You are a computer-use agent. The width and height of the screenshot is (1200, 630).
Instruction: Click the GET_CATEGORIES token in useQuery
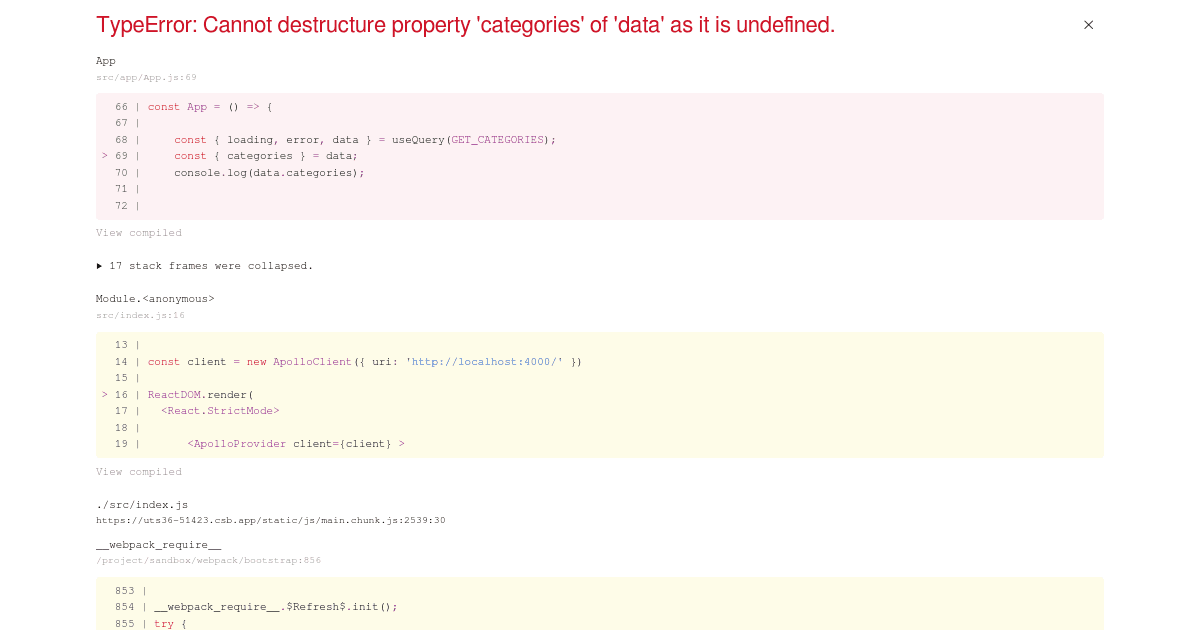click(497, 140)
